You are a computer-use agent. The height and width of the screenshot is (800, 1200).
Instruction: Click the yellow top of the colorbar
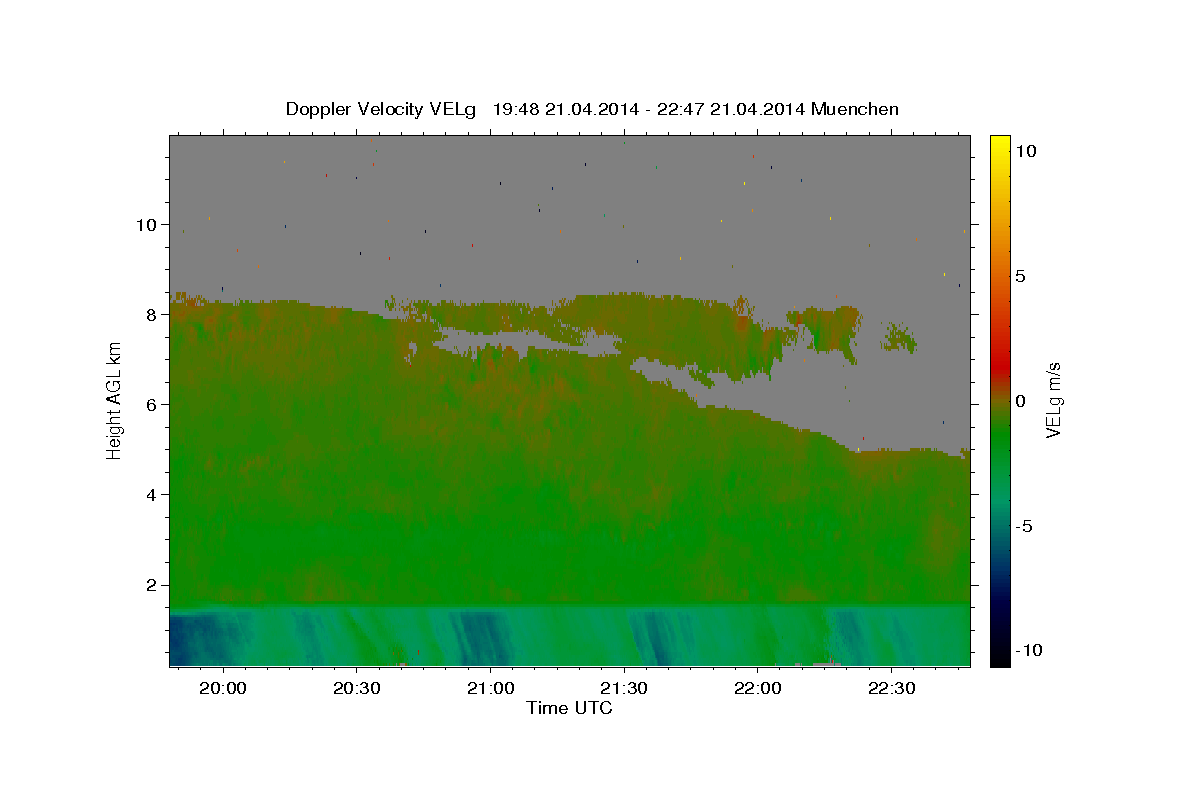coord(999,143)
